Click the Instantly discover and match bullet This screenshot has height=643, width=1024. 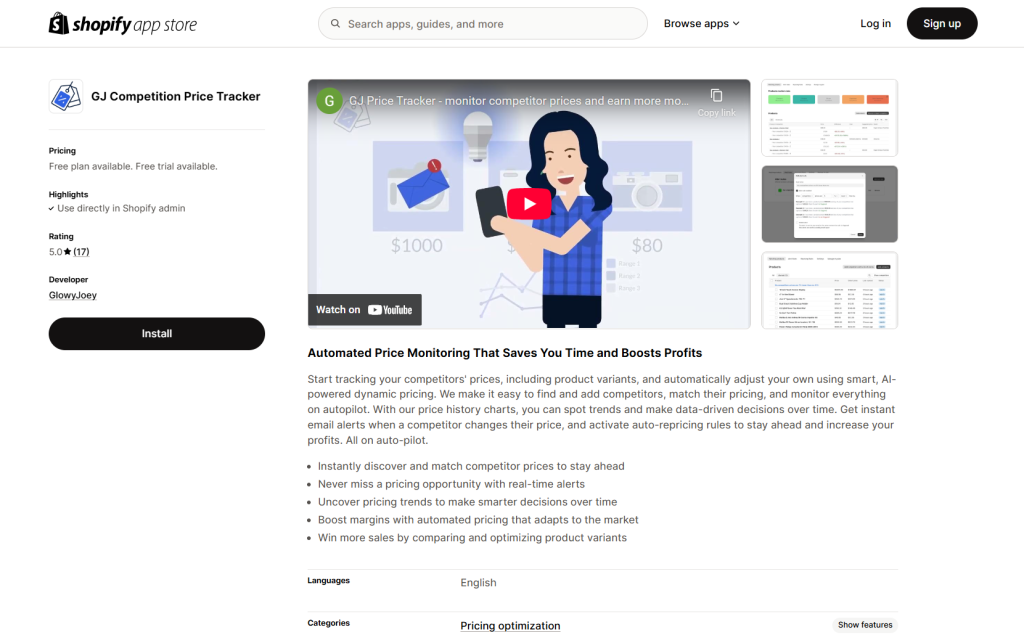coord(471,467)
